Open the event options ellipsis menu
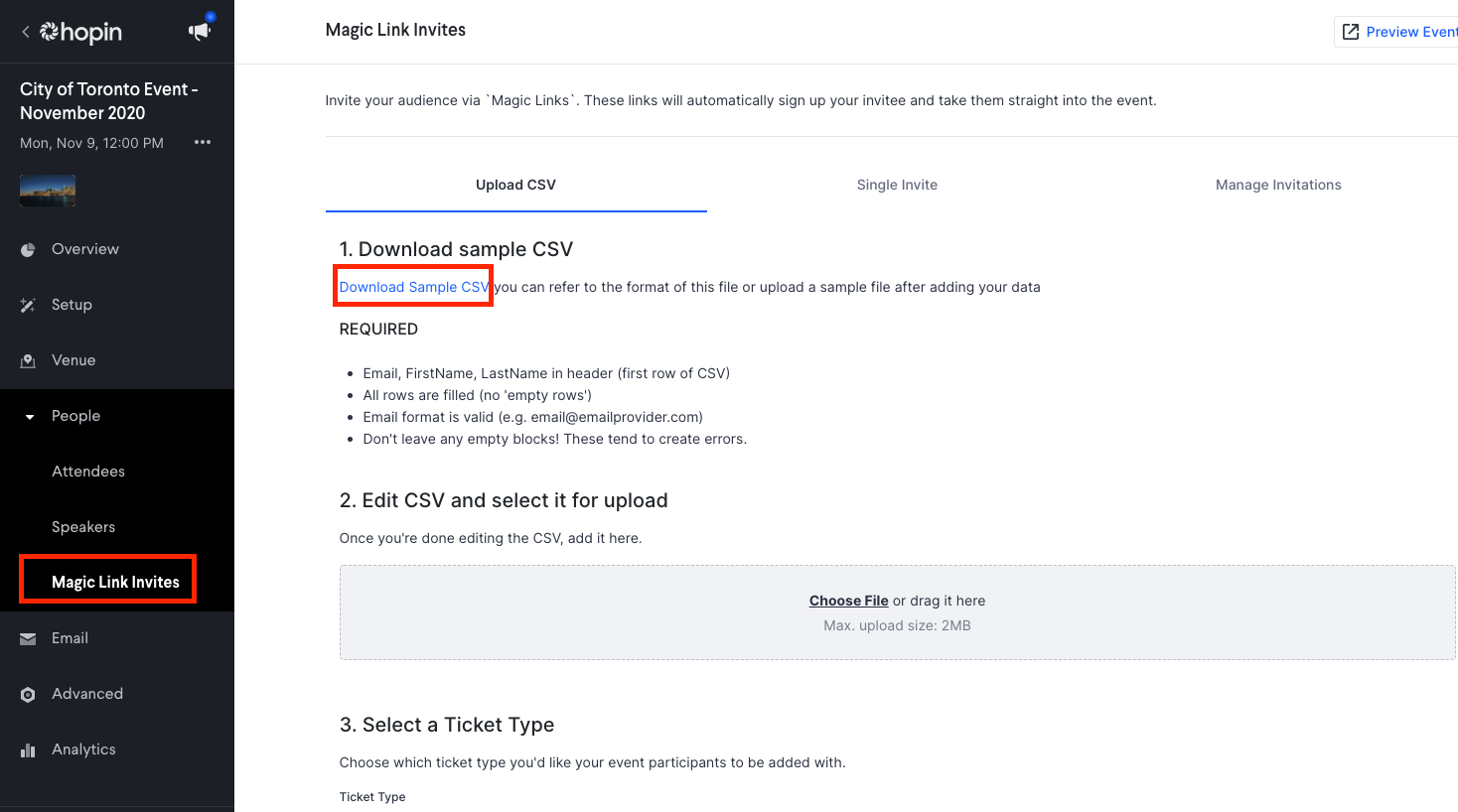Viewport: 1458px width, 812px height. point(203,142)
